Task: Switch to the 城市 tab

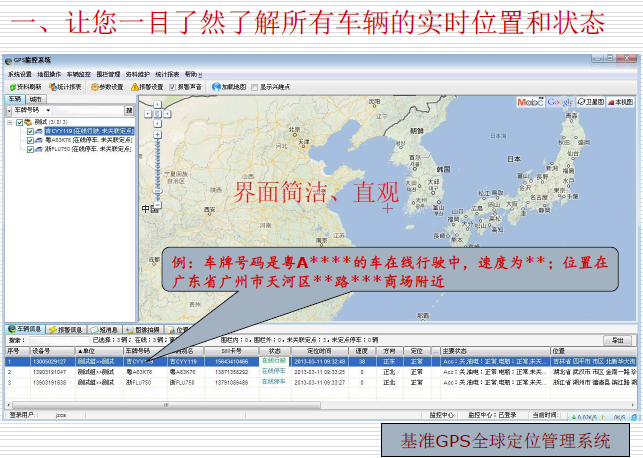Action: point(35,99)
